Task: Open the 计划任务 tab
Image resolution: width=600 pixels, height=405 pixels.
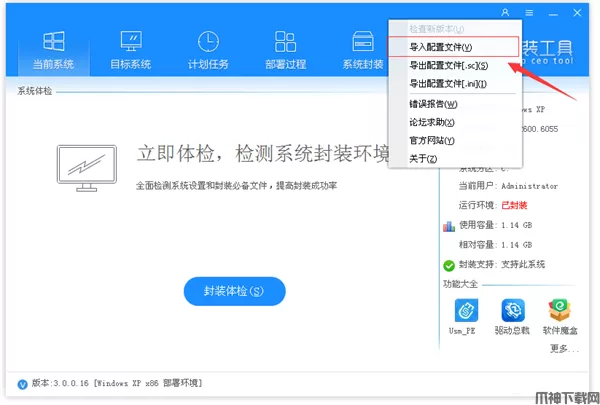Action: click(x=208, y=50)
